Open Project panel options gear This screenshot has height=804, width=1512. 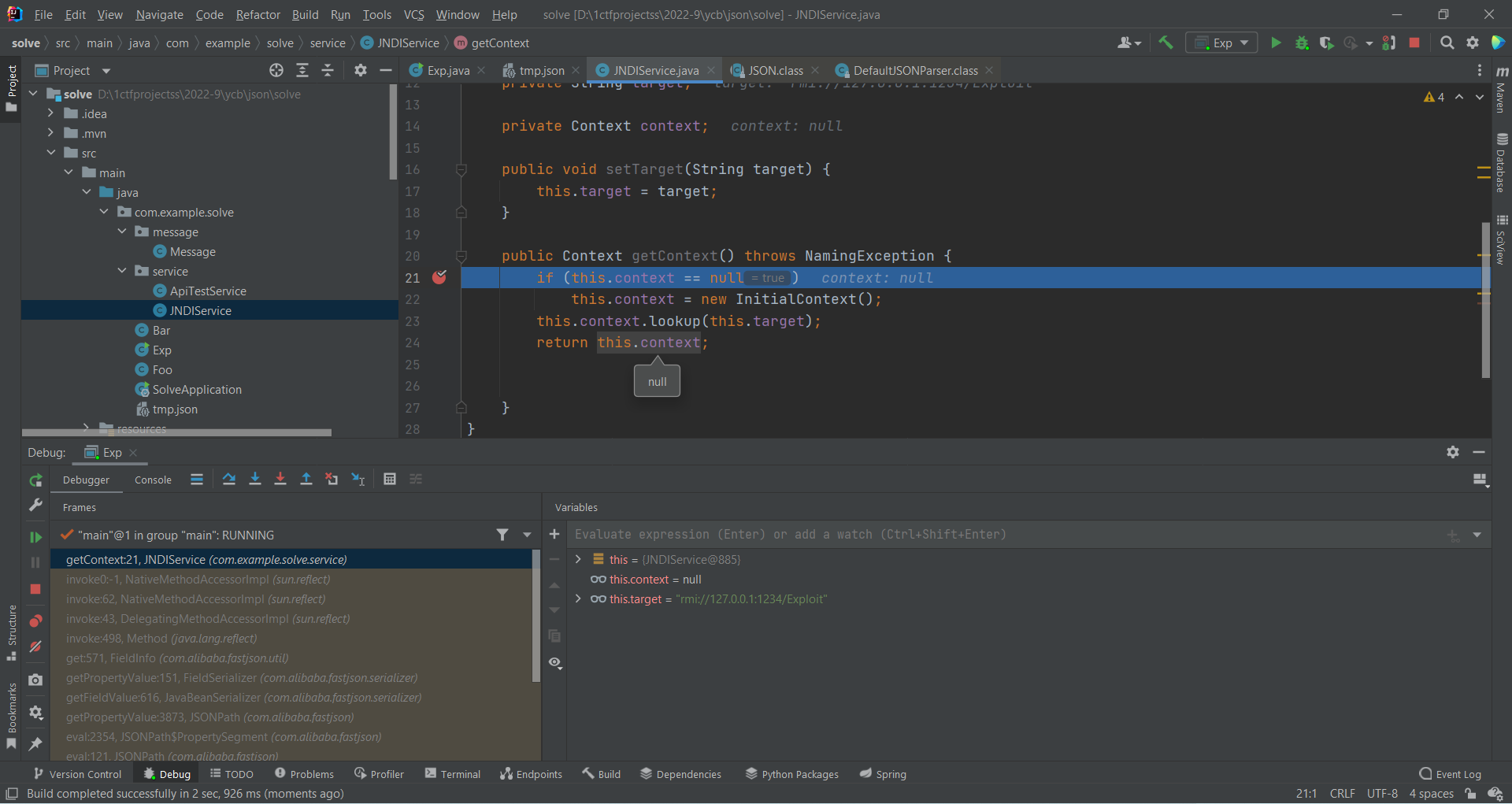tap(361, 70)
